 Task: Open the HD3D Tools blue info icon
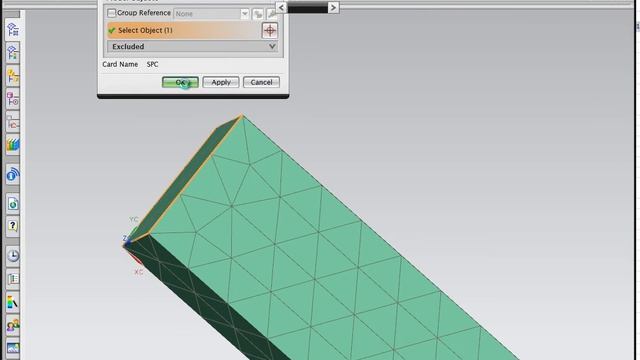pos(13,175)
